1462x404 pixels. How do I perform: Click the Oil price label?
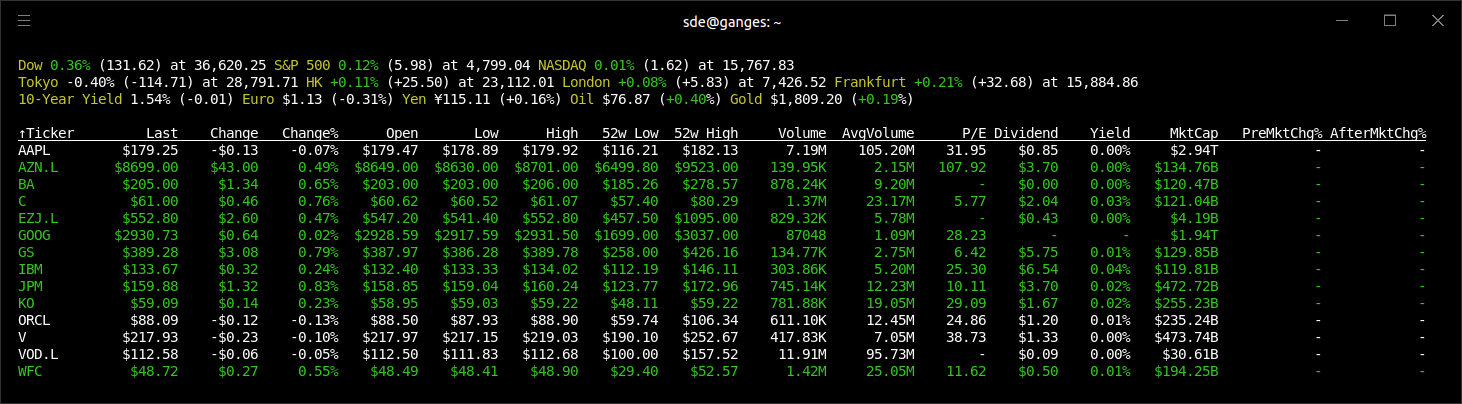582,99
